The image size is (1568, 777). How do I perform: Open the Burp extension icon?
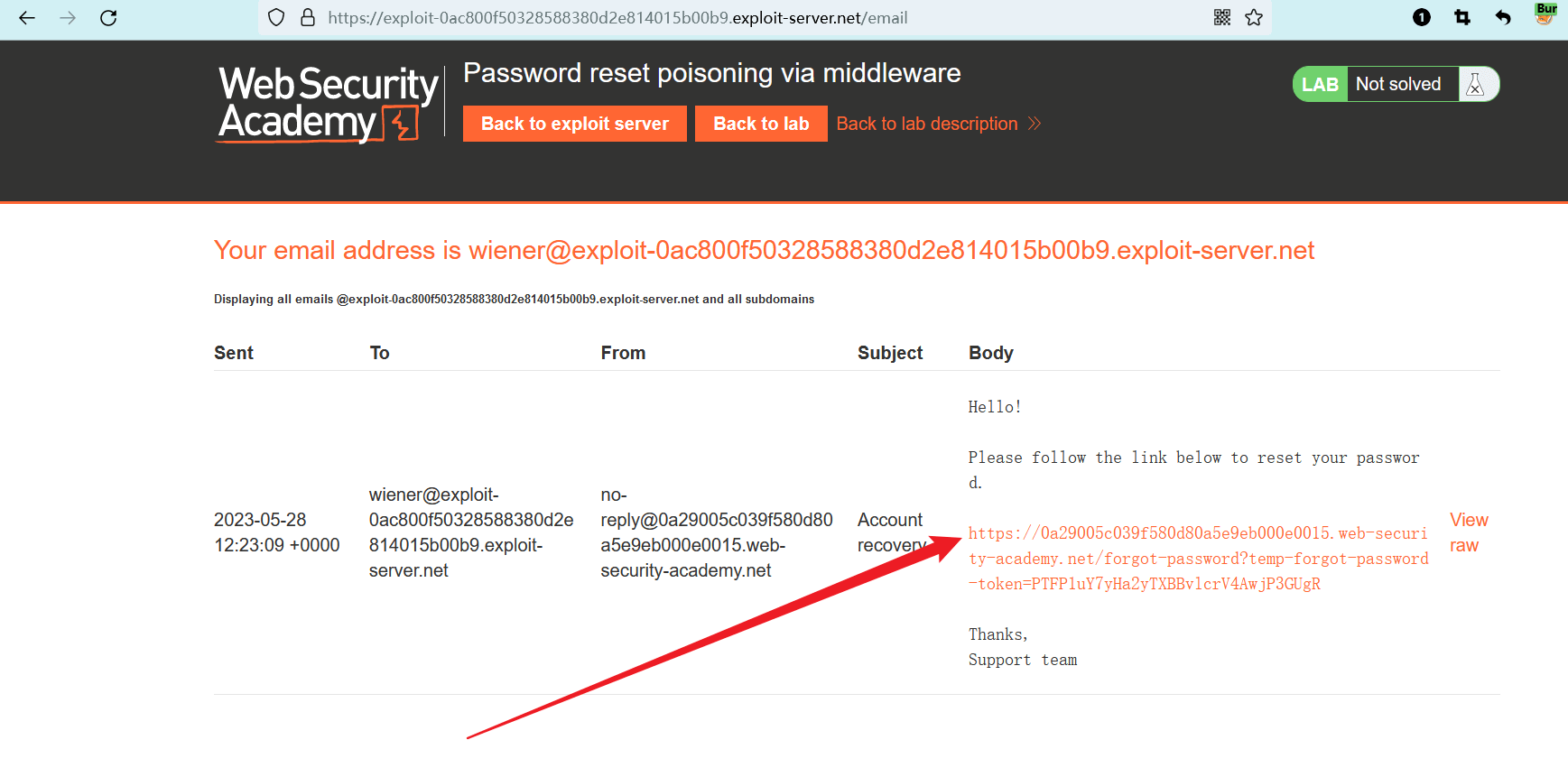click(1545, 14)
